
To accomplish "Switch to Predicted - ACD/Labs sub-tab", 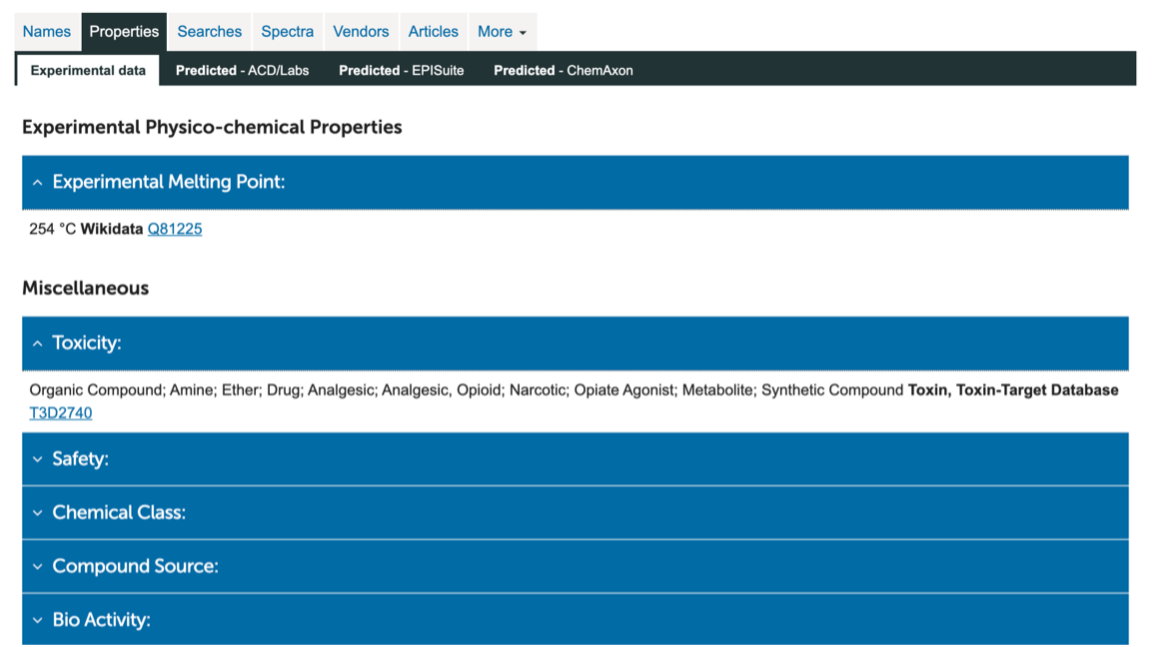I will coord(242,71).
